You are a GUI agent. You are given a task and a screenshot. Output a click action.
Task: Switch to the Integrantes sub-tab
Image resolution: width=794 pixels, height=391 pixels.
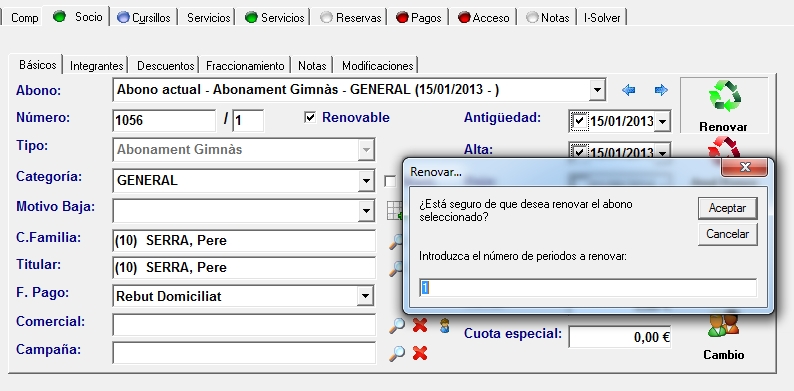point(97,66)
